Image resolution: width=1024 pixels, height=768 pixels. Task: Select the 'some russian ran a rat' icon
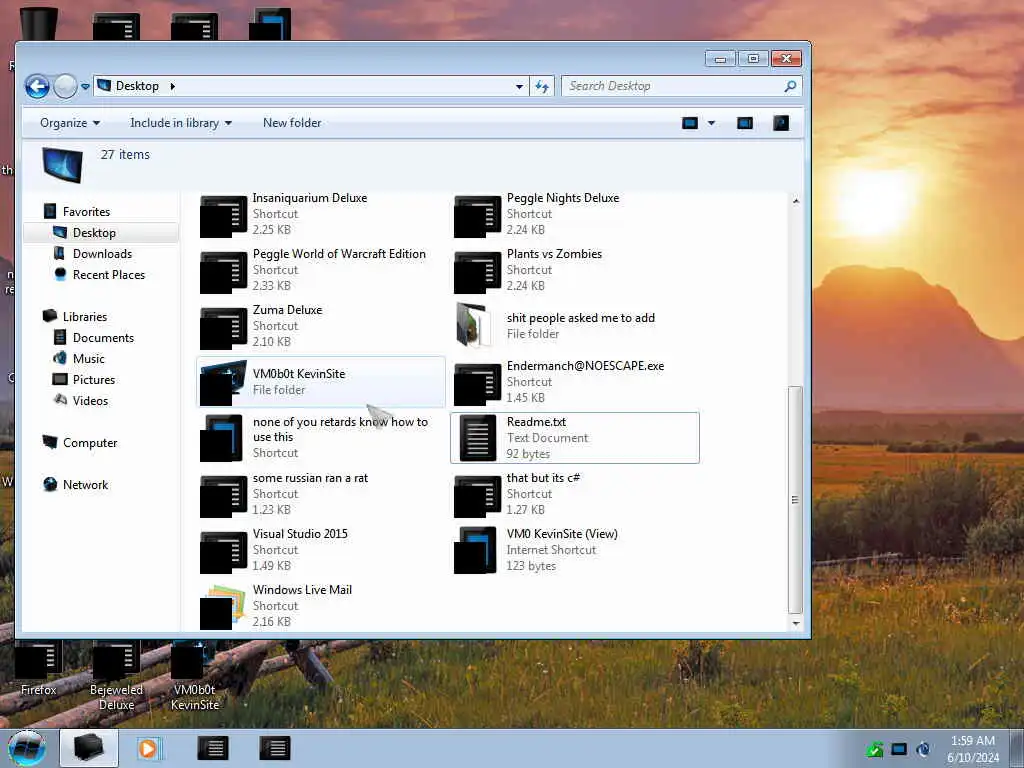[223, 496]
